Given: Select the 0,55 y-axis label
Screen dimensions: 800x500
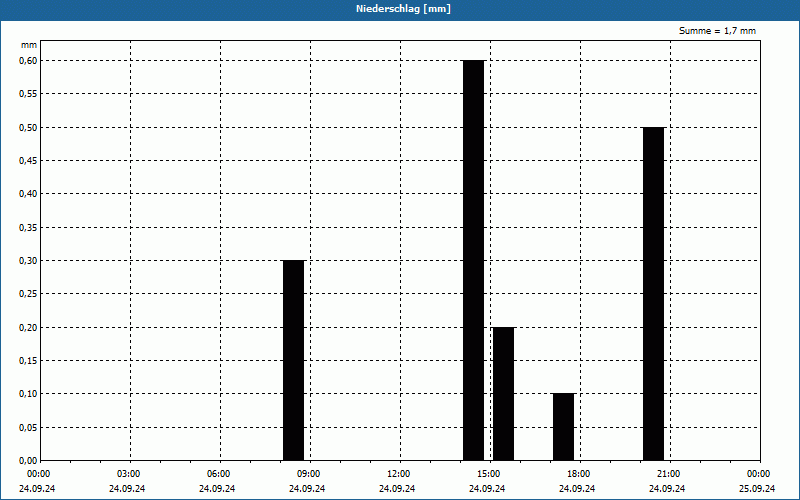Looking at the screenshot, I should click(28, 94).
